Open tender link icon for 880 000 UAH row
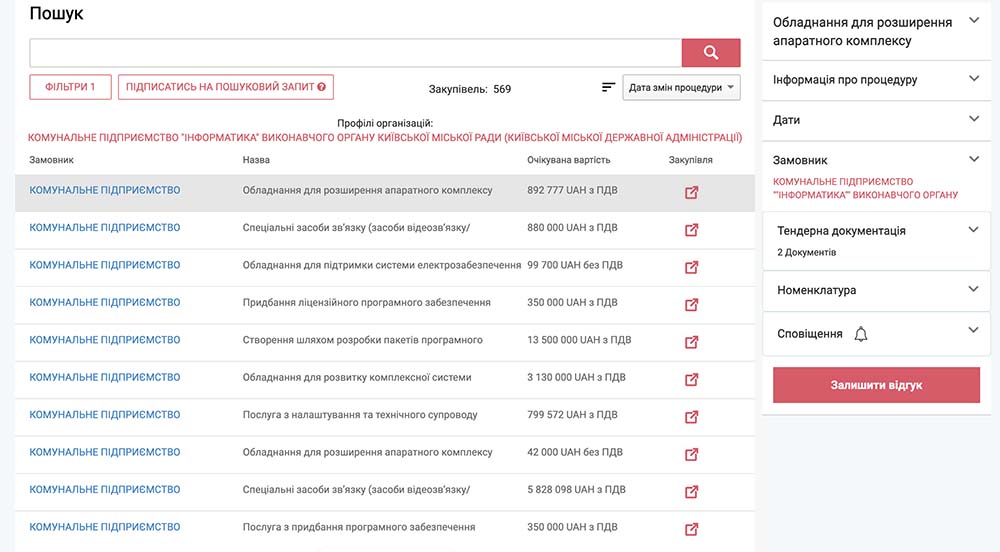Image resolution: width=1000 pixels, height=552 pixels. 691,229
